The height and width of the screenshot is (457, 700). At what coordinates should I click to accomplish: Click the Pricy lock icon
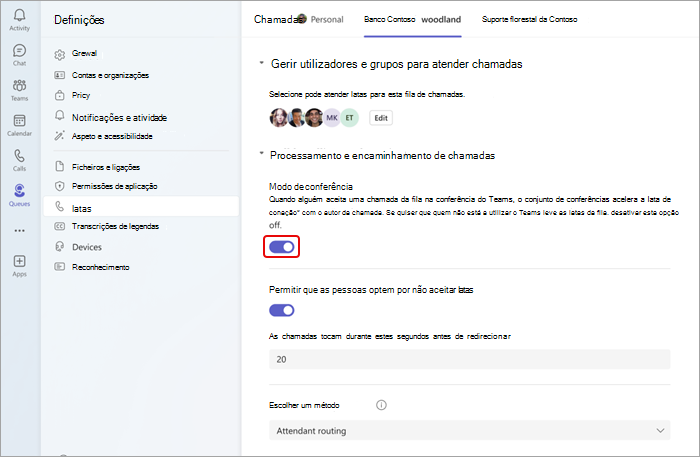click(59, 95)
